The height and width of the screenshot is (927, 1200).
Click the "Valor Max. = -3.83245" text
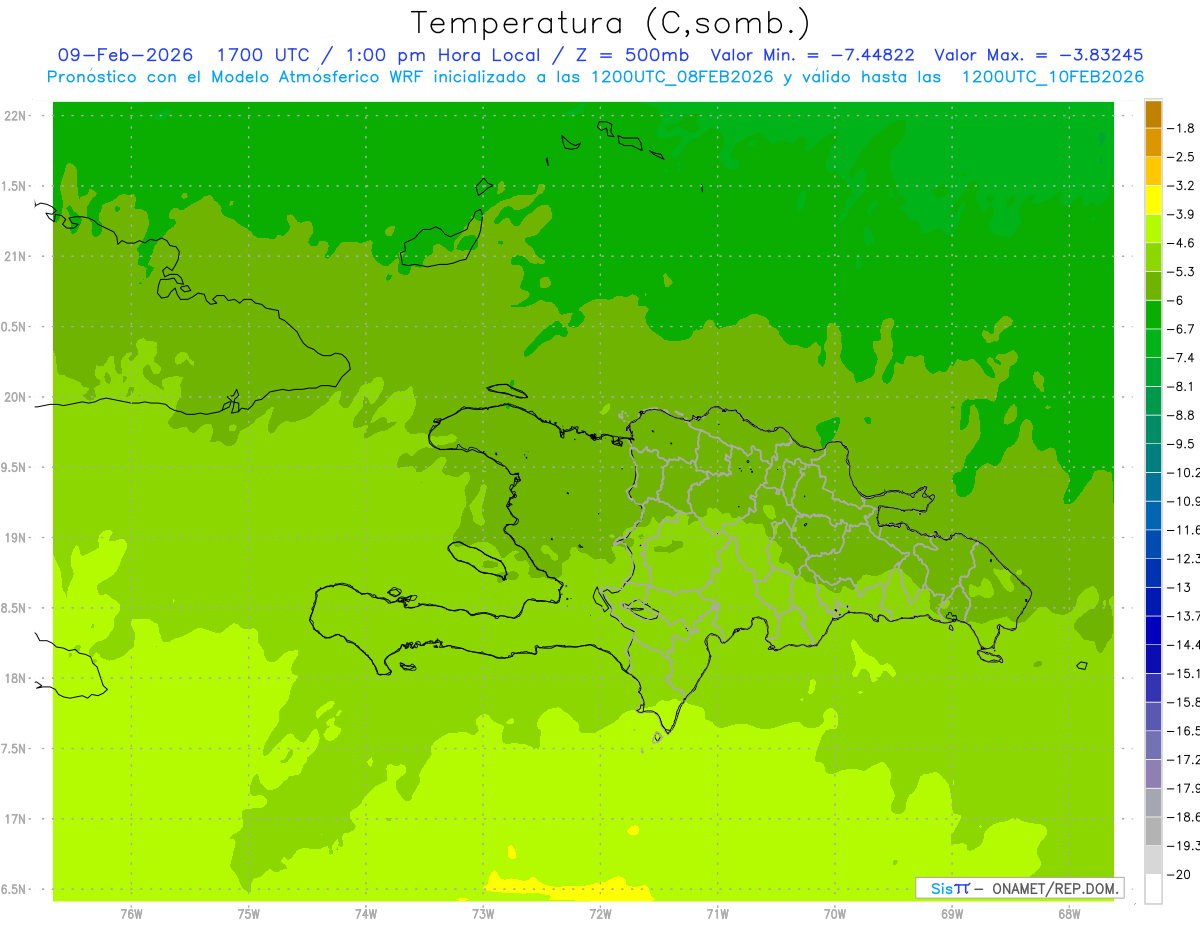(x=1039, y=55)
